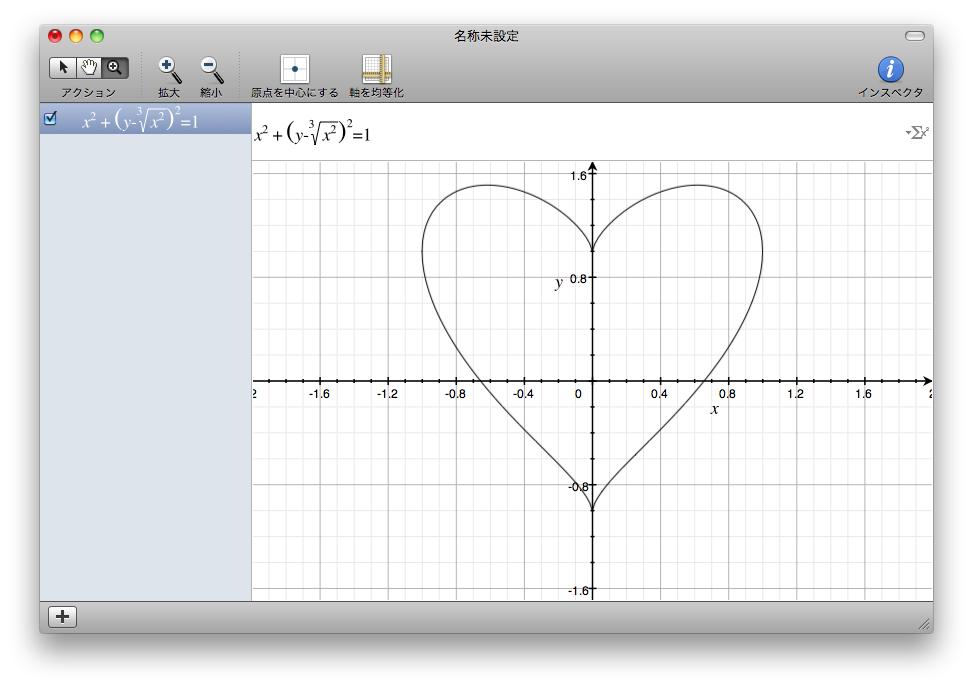Click the x-axis label 1.2
This screenshot has width=973, height=688.
pyautogui.click(x=796, y=394)
